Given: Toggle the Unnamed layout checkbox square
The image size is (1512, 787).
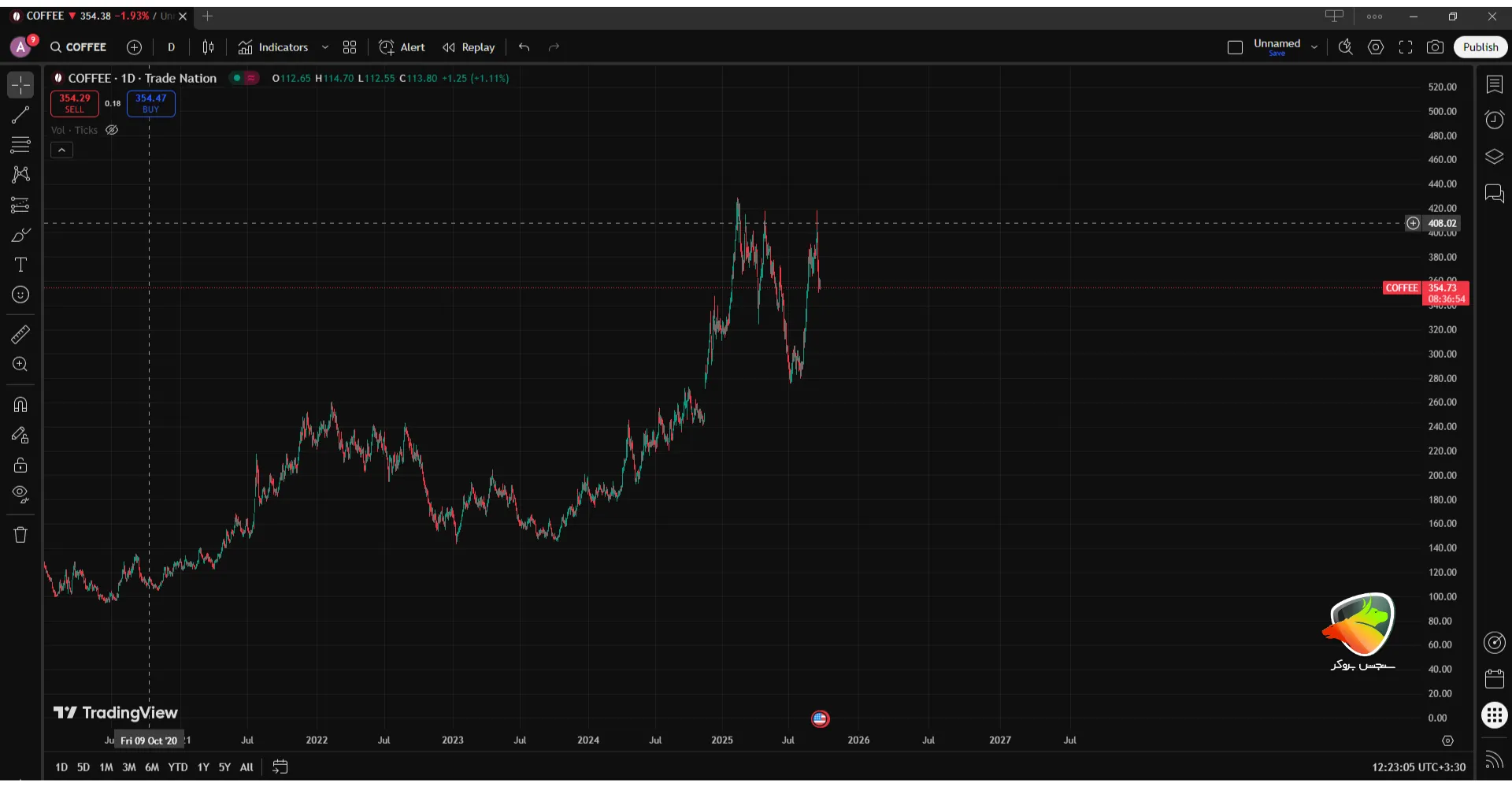Looking at the screenshot, I should [x=1235, y=47].
